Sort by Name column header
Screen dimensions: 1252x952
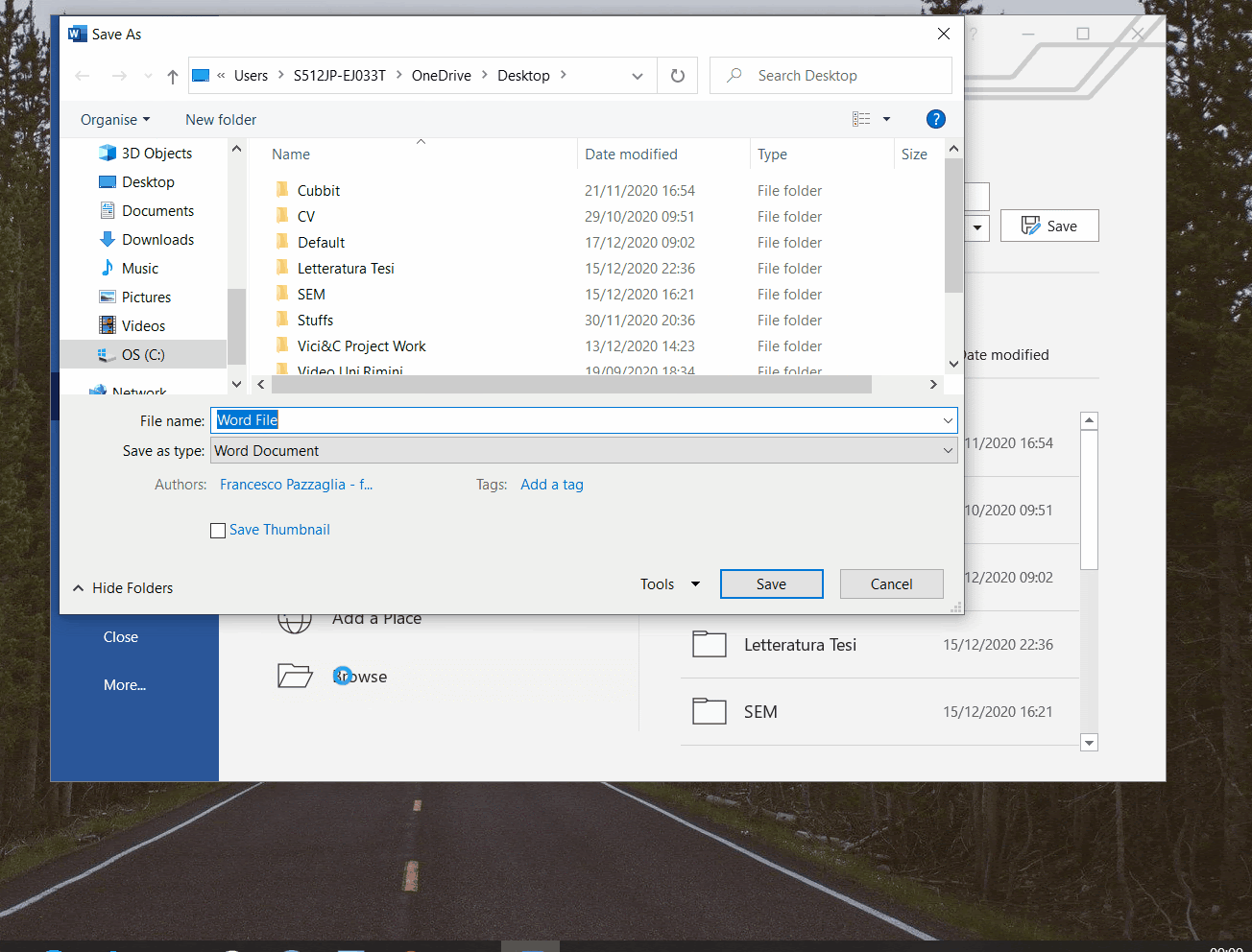(291, 155)
